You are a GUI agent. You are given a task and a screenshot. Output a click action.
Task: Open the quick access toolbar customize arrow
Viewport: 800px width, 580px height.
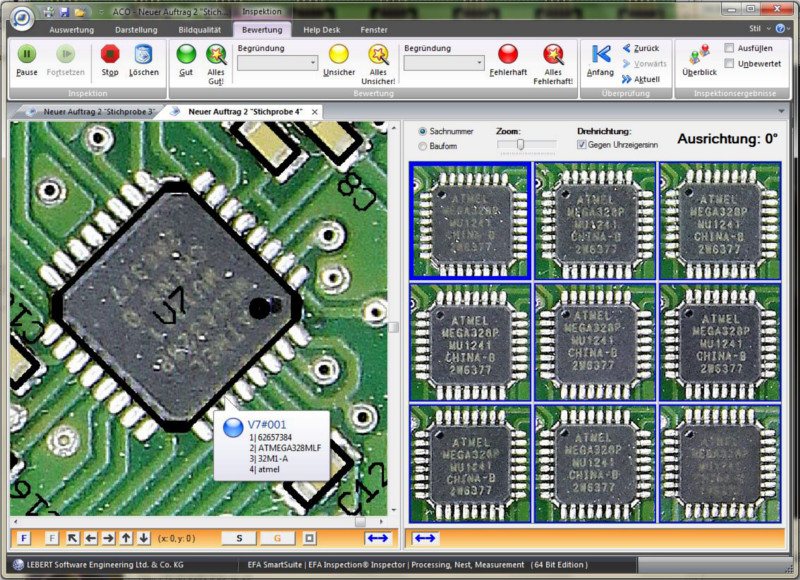[101, 12]
